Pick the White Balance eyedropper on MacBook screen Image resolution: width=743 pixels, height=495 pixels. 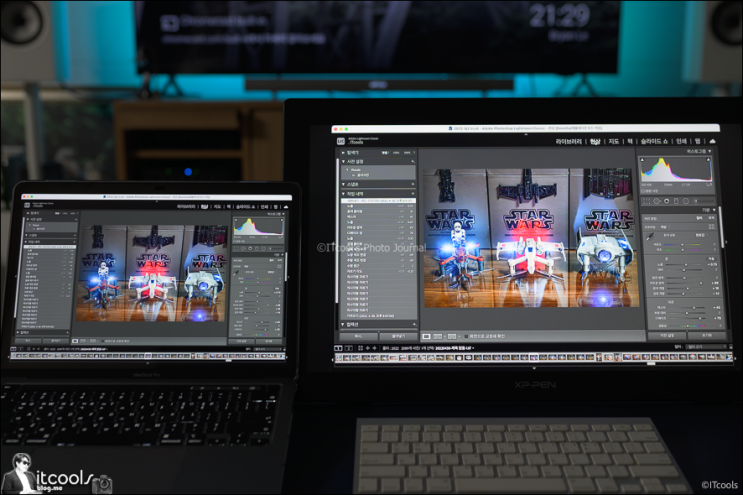(x=236, y=273)
